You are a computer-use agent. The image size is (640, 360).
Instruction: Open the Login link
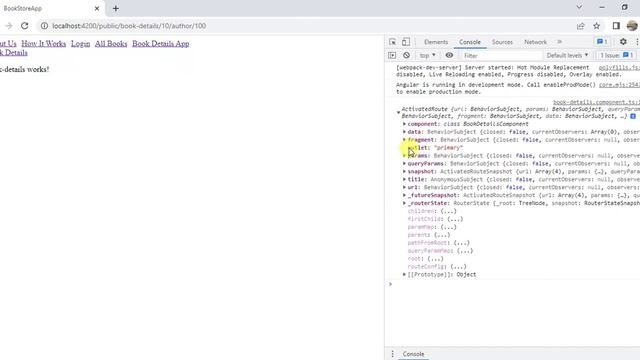coord(80,44)
